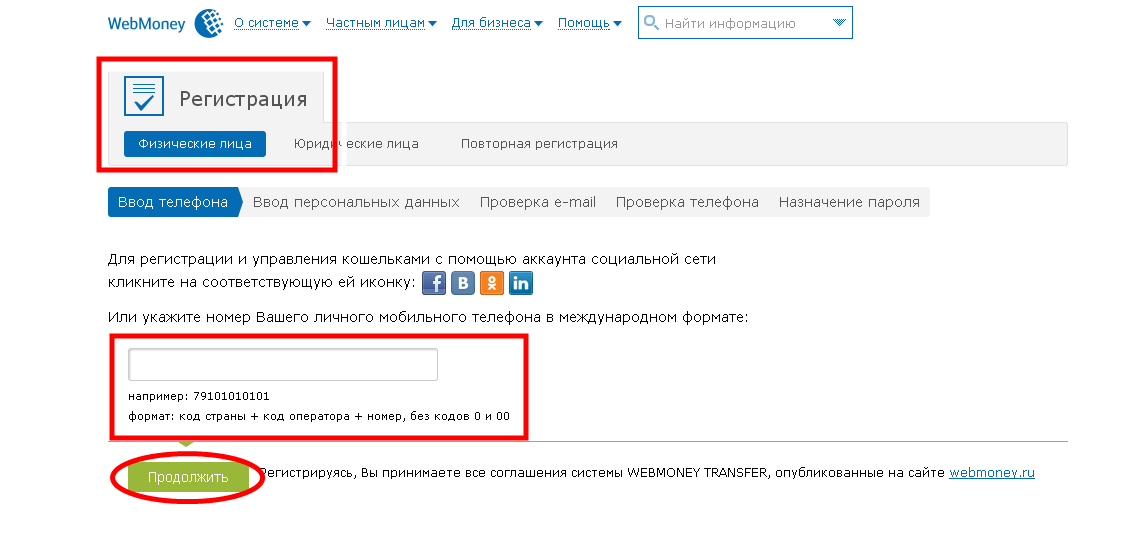Click the VKontakte sign-up icon

click(x=463, y=283)
